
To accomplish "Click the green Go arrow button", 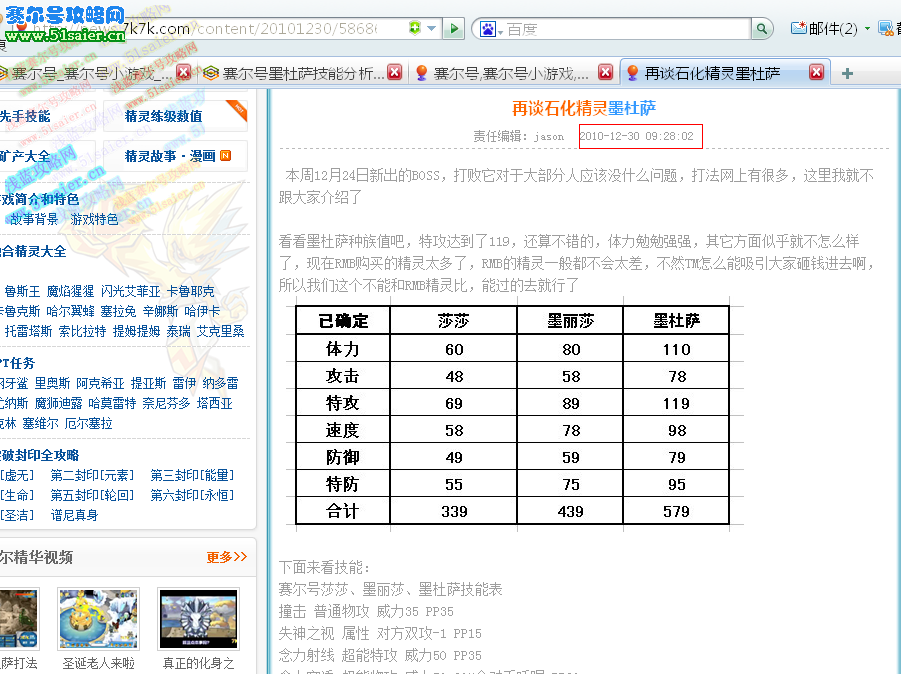I will (x=453, y=28).
